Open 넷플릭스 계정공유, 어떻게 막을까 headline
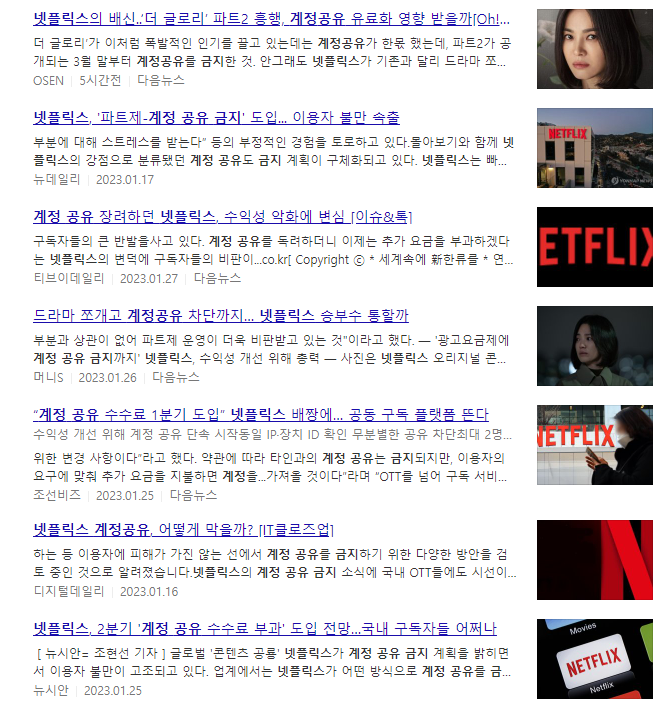This screenshot has width=658, height=705. [184, 530]
